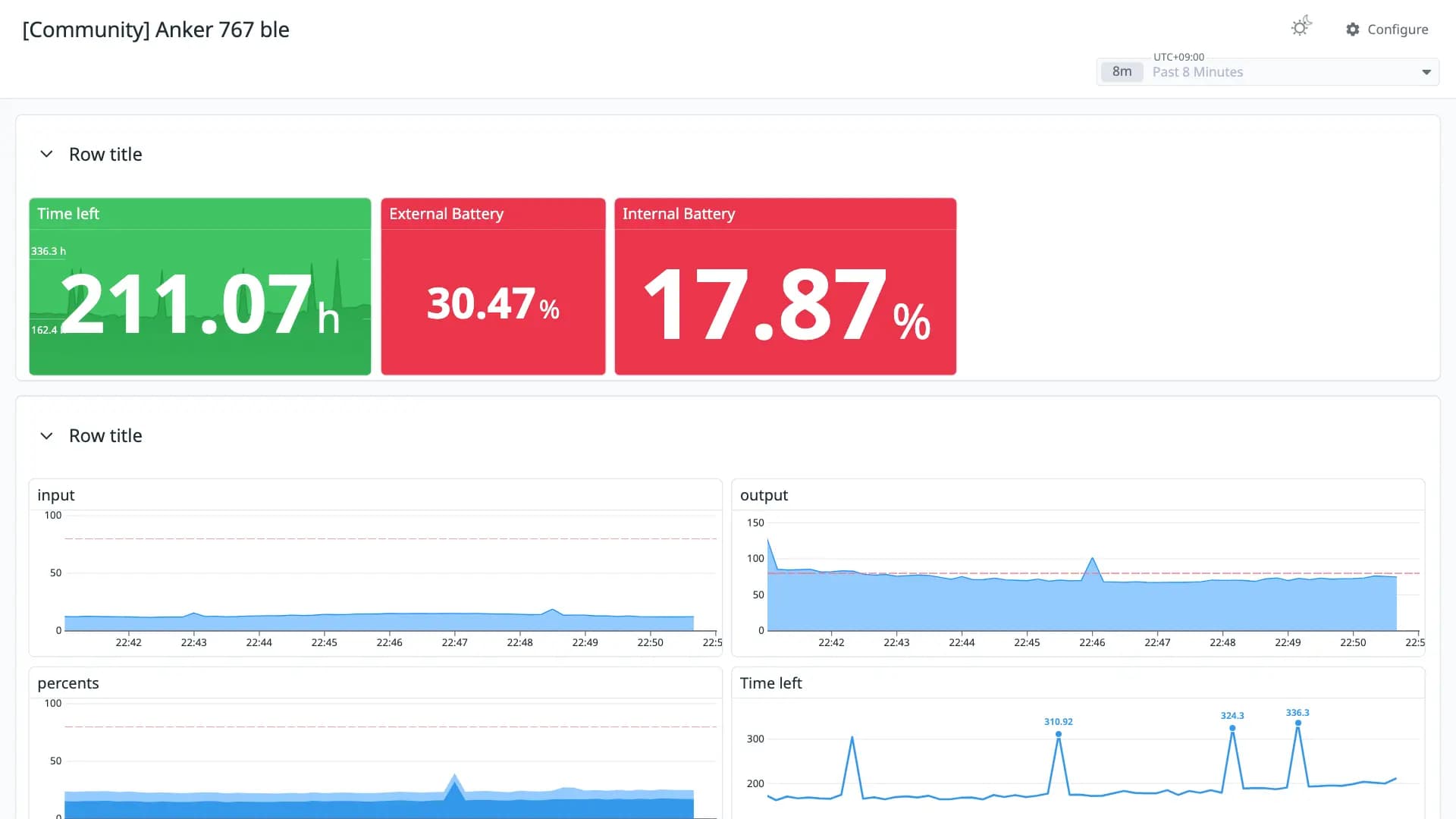Open the Past 8 Minutes time range dropdown
Viewport: 1456px width, 819px height.
pyautogui.click(x=1267, y=72)
